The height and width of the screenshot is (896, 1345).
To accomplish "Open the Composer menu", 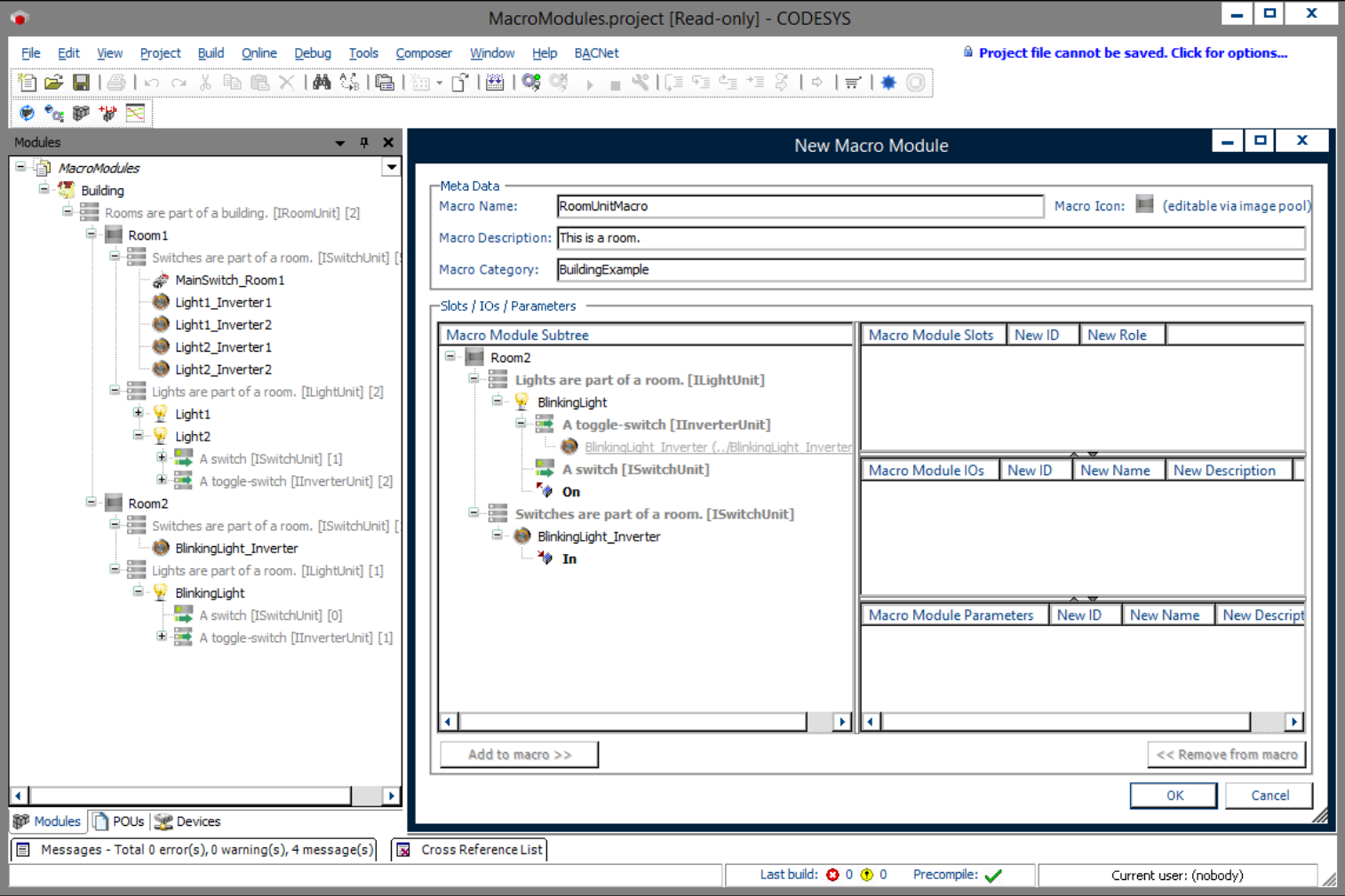I will (x=423, y=53).
